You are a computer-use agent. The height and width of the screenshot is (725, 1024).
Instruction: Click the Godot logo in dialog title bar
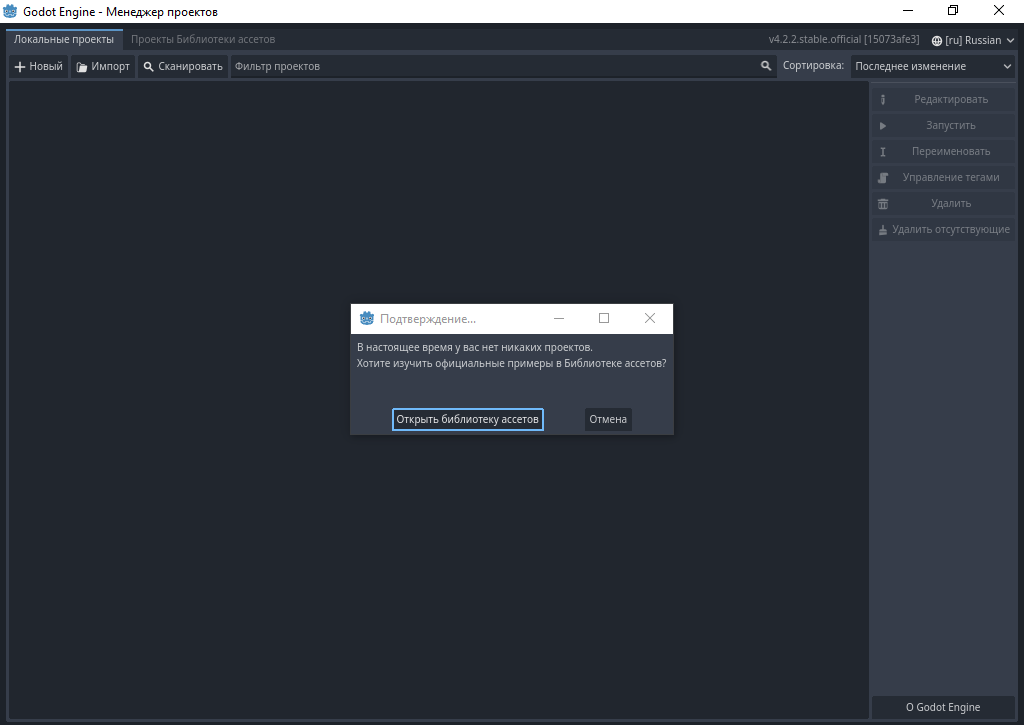367,318
